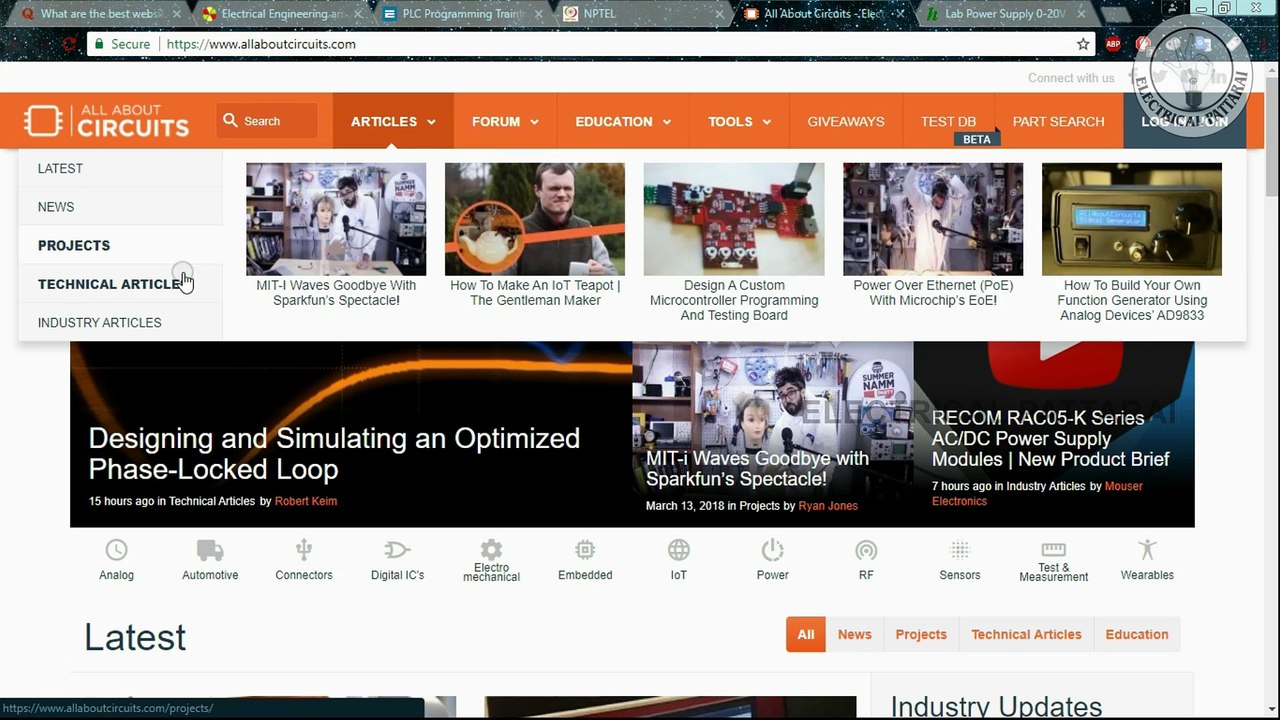Close the NPTEL browser tab
Image resolution: width=1280 pixels, height=720 pixels.
[x=718, y=14]
